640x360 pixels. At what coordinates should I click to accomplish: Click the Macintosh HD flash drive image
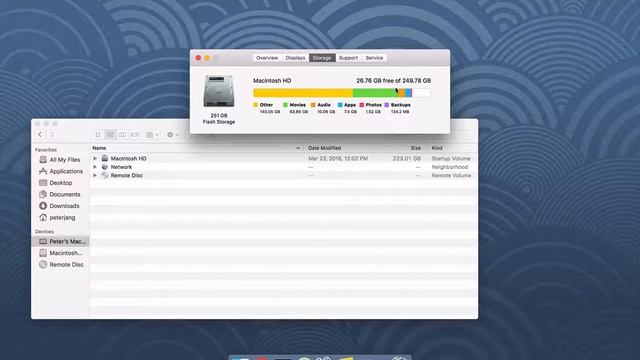click(219, 91)
